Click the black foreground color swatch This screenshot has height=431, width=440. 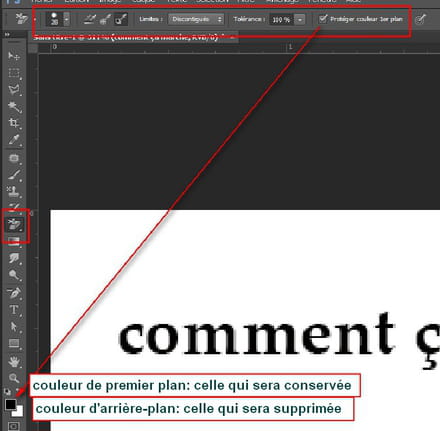[11, 405]
